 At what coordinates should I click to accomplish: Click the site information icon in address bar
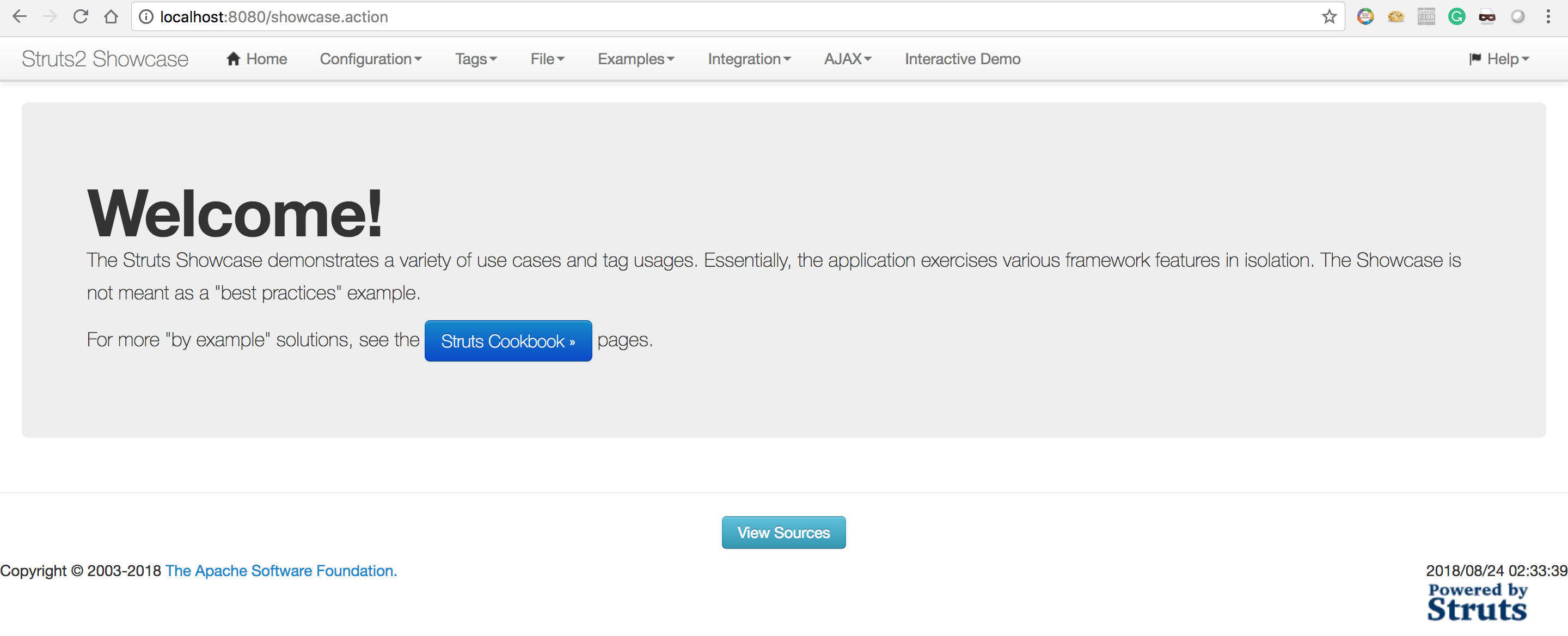pyautogui.click(x=146, y=16)
